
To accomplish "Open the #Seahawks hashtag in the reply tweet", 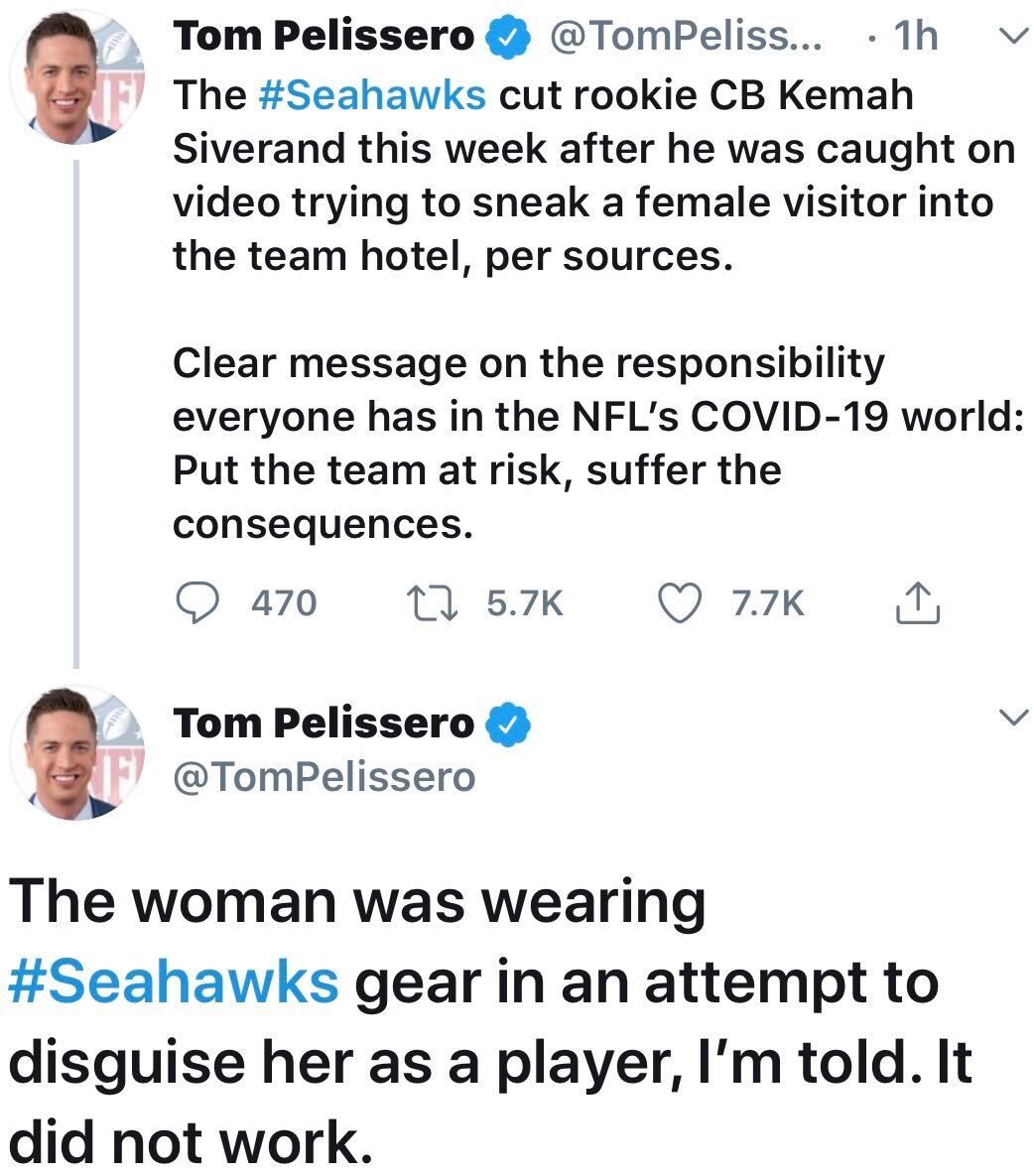I will tap(175, 982).
